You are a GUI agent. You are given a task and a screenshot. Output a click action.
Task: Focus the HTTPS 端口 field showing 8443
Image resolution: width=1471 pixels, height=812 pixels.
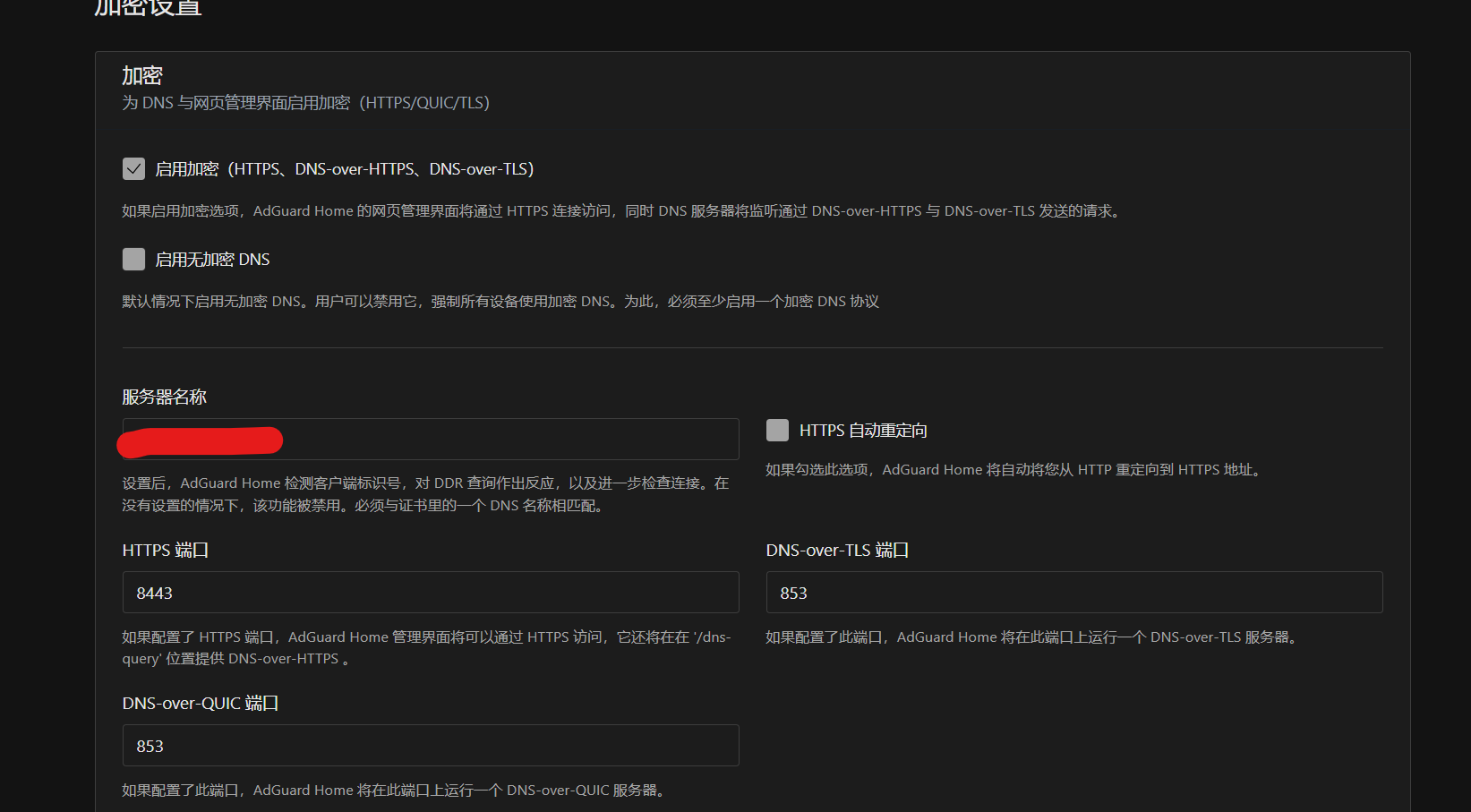[431, 593]
